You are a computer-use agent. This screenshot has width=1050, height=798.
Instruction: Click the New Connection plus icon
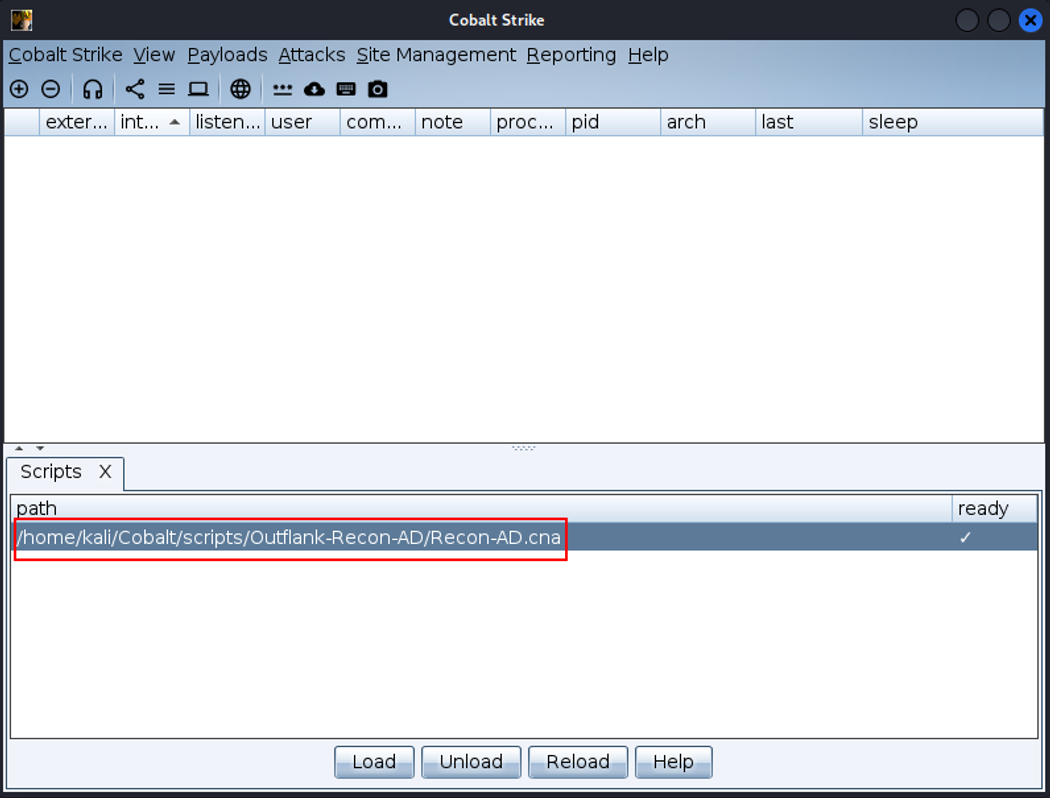[x=19, y=89]
